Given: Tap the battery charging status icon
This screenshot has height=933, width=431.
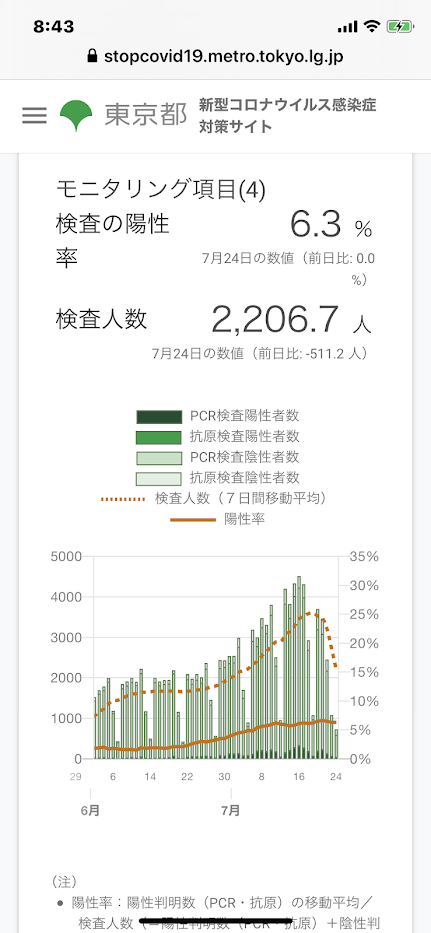Looking at the screenshot, I should point(397,26).
